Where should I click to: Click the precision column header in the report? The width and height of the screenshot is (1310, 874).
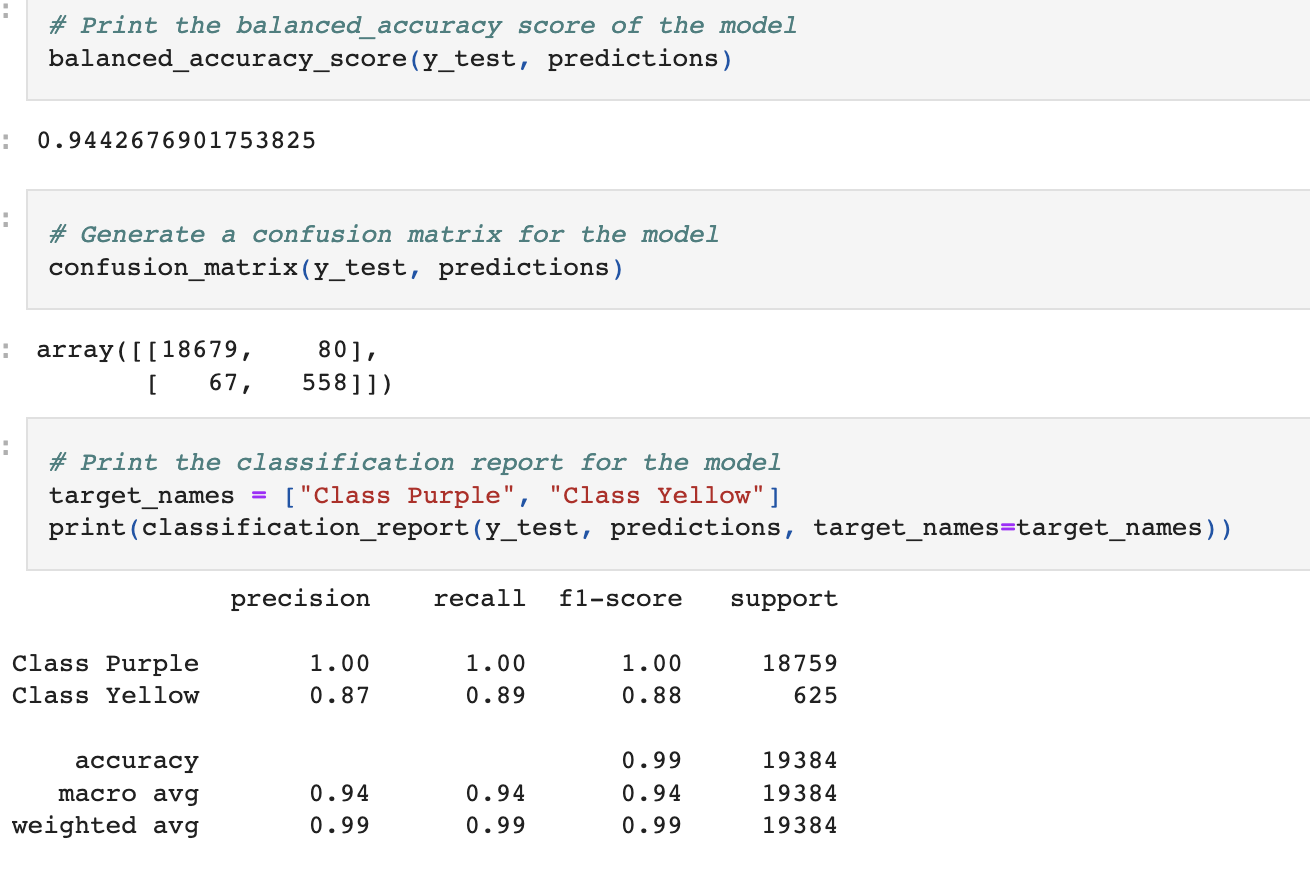(x=299, y=598)
